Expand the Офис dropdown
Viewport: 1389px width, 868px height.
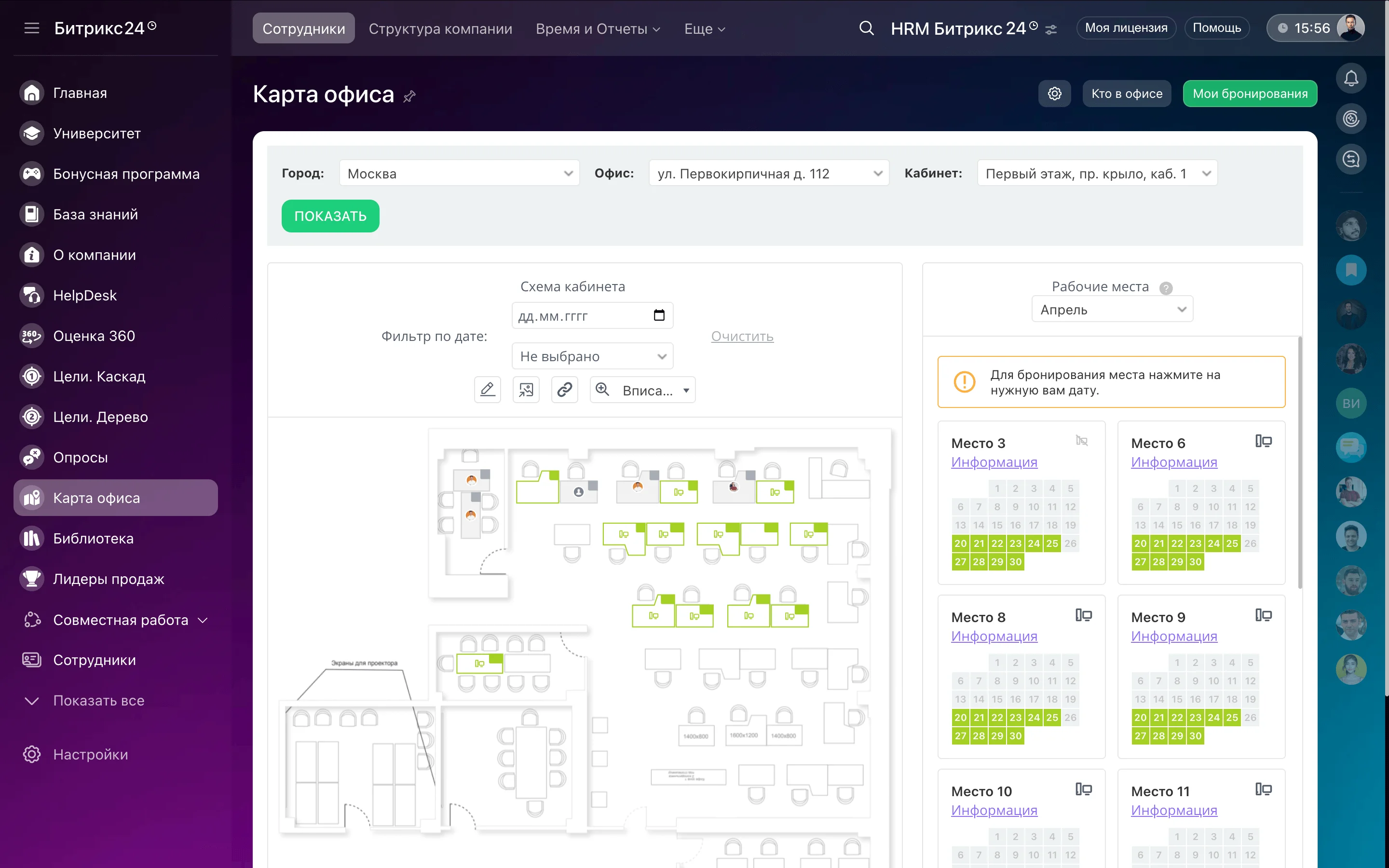click(769, 173)
